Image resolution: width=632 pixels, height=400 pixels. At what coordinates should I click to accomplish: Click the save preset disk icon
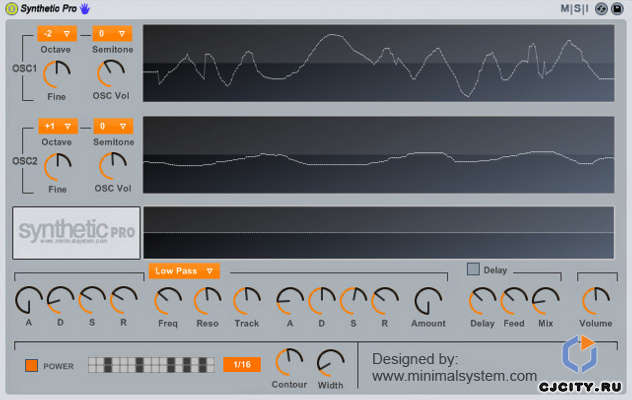click(617, 8)
